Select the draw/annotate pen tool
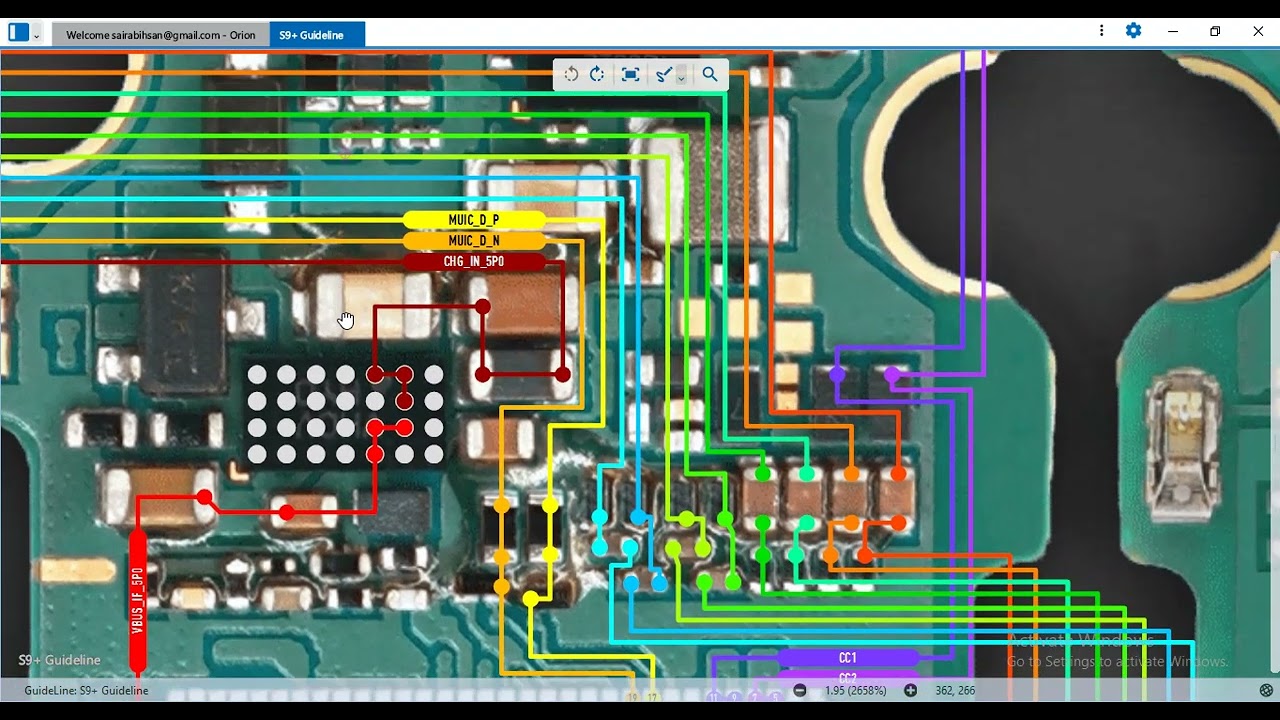1280x720 pixels. pyautogui.click(x=663, y=75)
